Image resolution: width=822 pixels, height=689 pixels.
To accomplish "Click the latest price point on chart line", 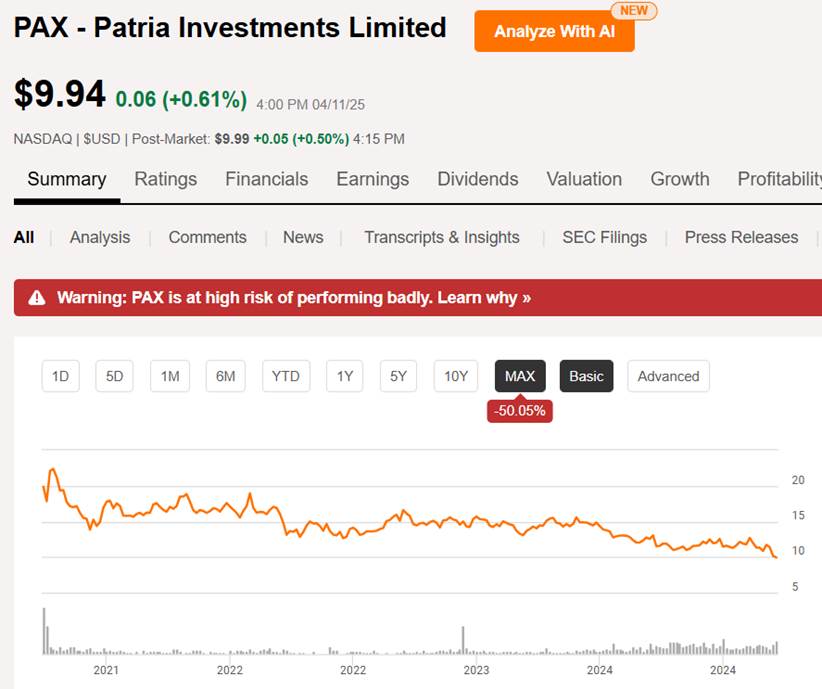I will point(775,557).
